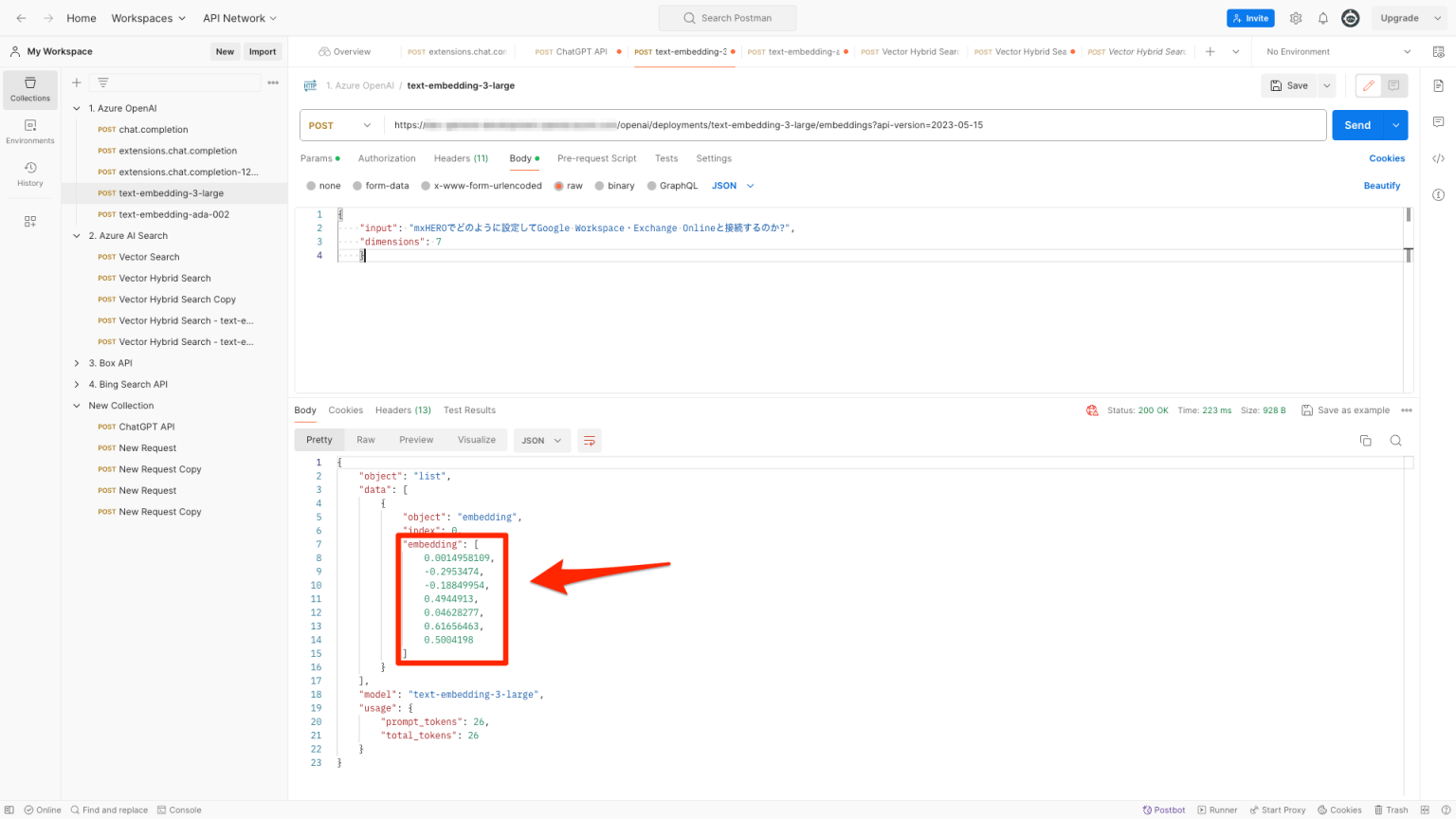This screenshot has width=1456, height=819.
Task: Switch to the Authorization tab
Action: pos(387,158)
